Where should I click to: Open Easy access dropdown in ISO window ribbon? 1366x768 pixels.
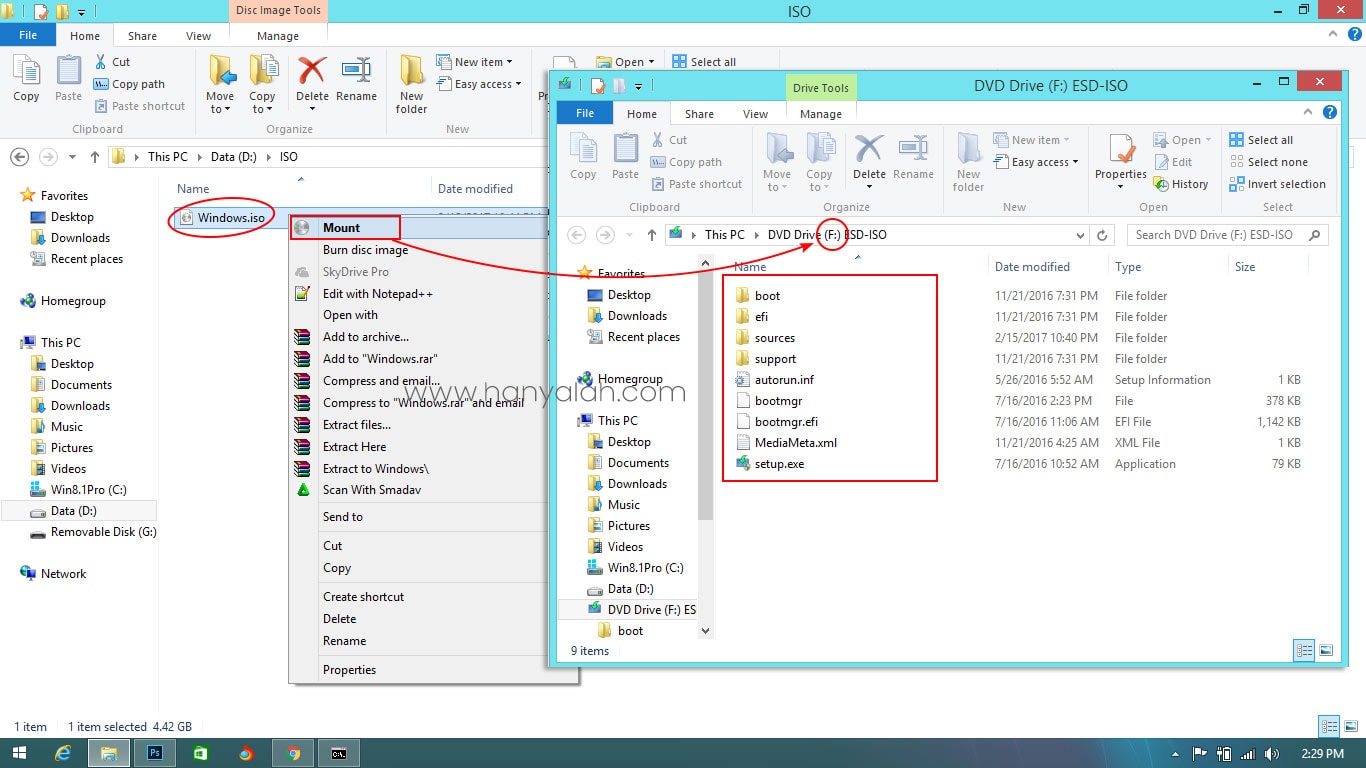(x=479, y=84)
